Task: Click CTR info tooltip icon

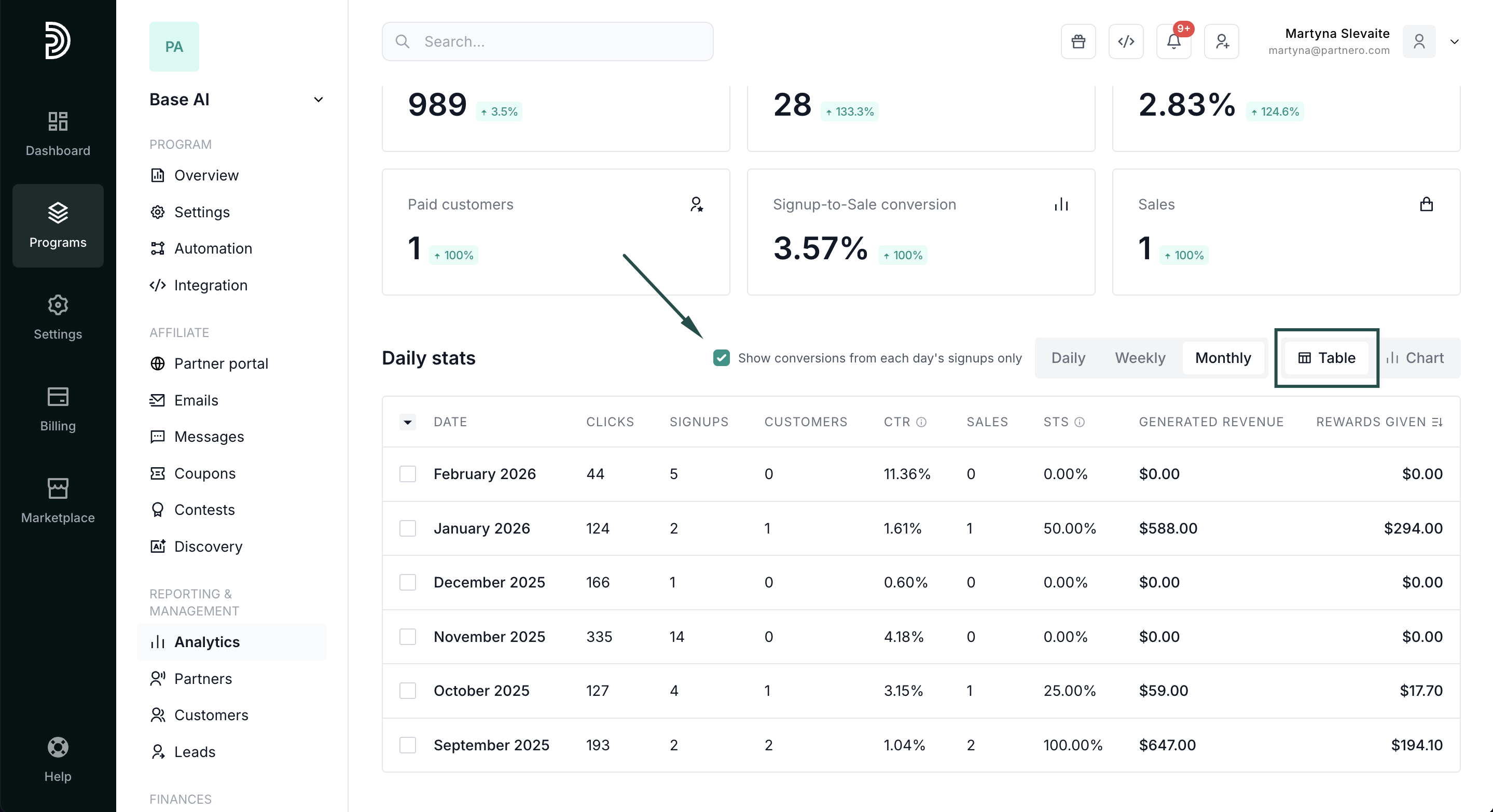Action: [921, 422]
